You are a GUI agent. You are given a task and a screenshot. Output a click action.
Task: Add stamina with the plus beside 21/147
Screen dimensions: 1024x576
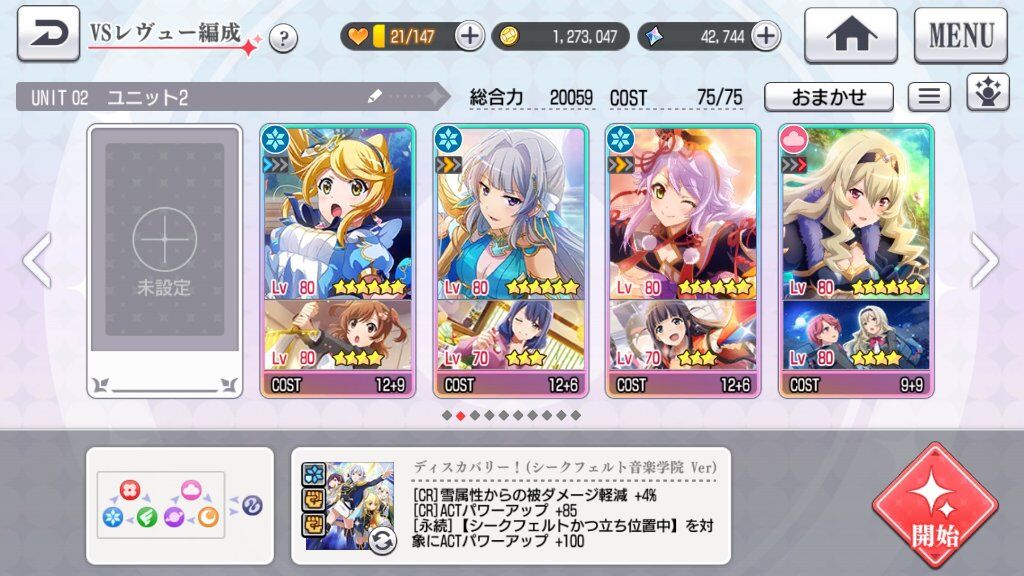pos(468,36)
